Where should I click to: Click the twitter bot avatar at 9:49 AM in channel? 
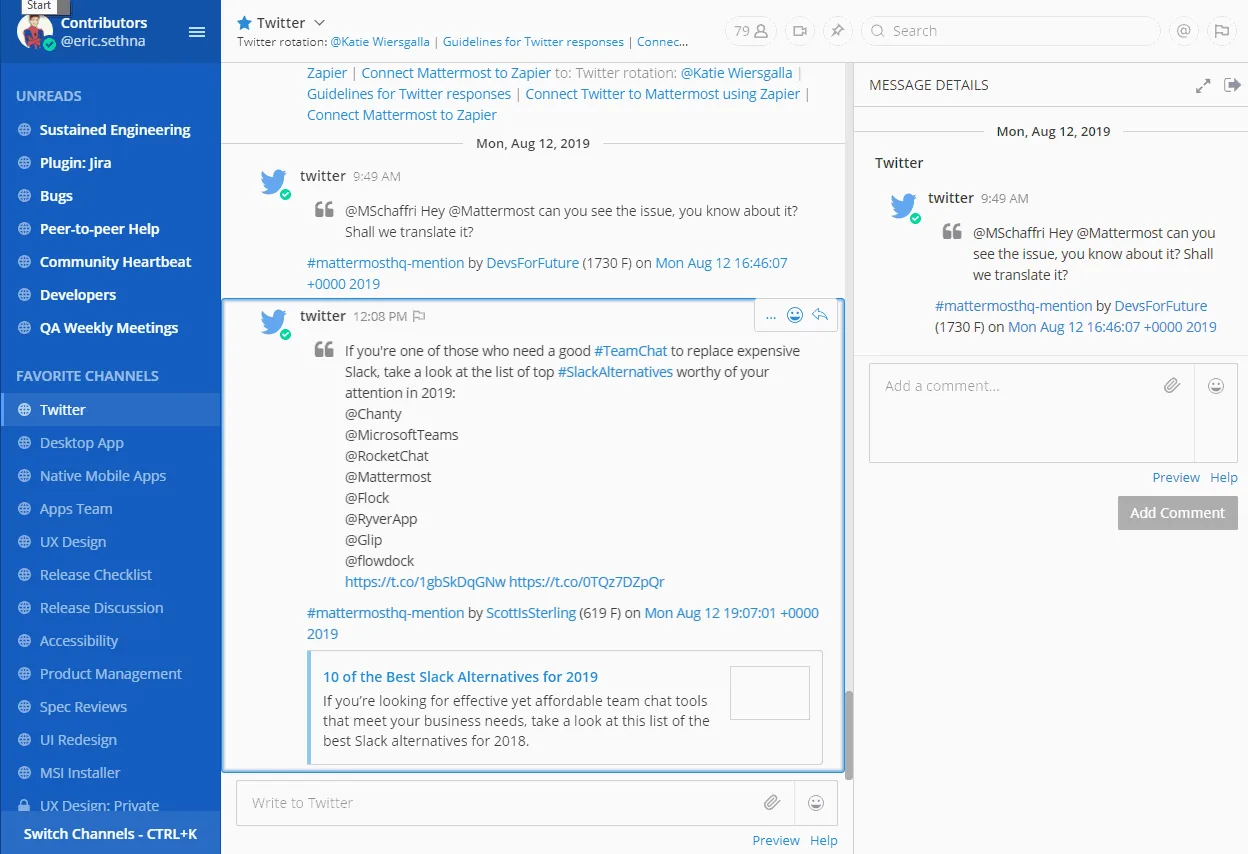[x=274, y=182]
